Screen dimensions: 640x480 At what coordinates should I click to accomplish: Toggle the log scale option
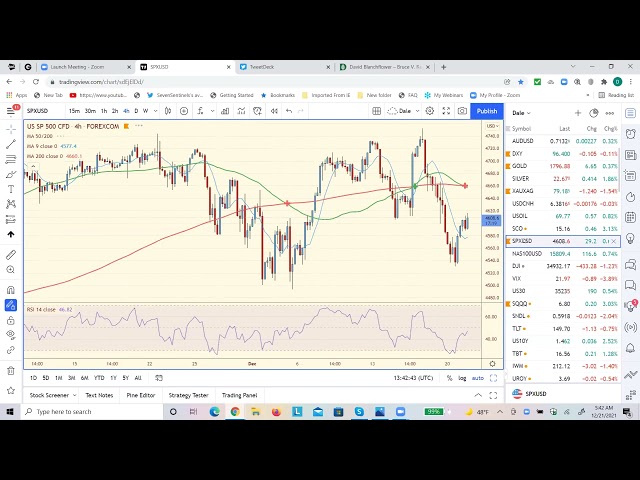[462, 378]
